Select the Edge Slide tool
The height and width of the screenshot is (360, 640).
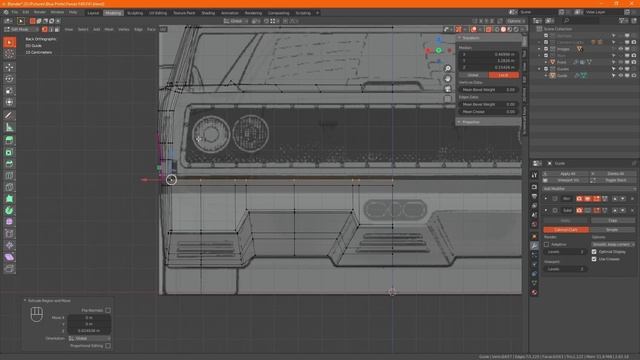pos(9,234)
